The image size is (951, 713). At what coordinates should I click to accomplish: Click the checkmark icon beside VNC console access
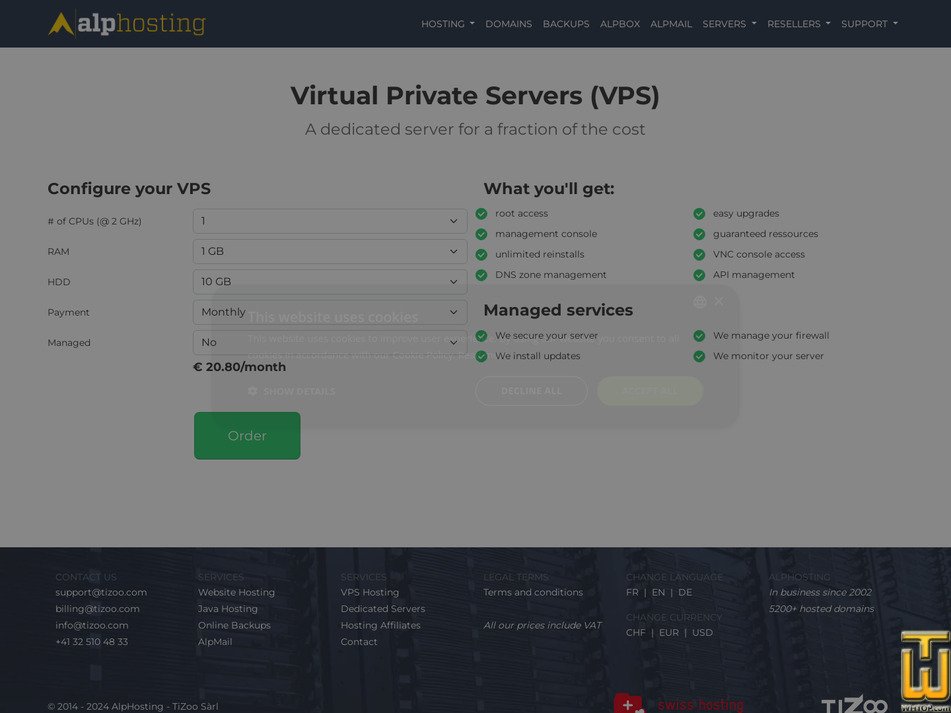[x=699, y=255]
